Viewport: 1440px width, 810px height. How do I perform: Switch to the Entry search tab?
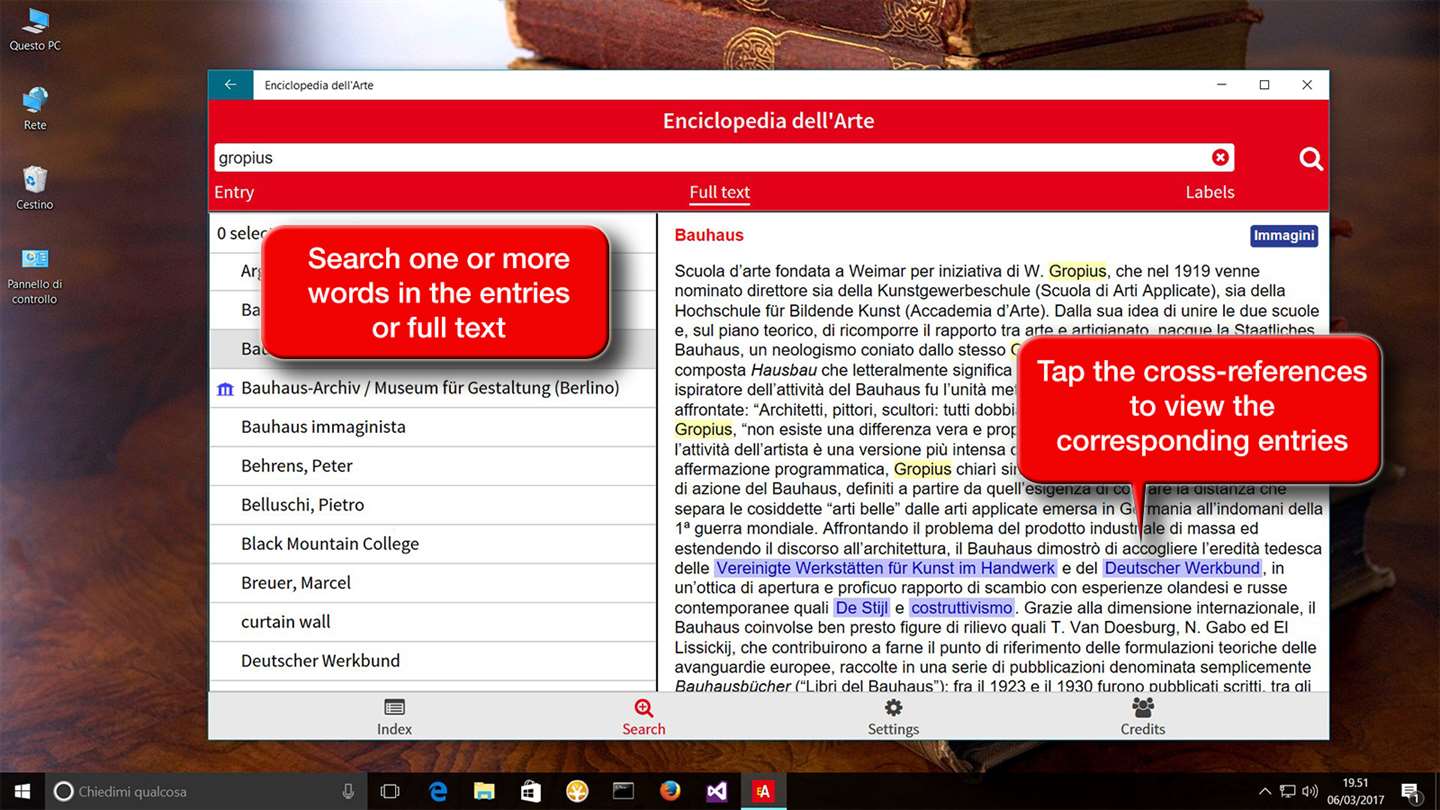(x=234, y=192)
